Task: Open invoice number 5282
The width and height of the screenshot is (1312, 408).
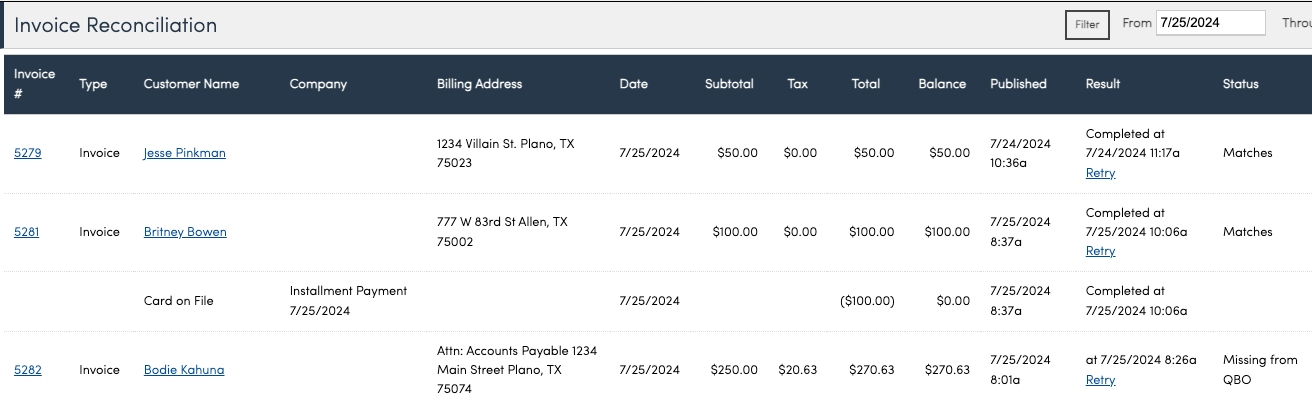Action: coord(27,370)
